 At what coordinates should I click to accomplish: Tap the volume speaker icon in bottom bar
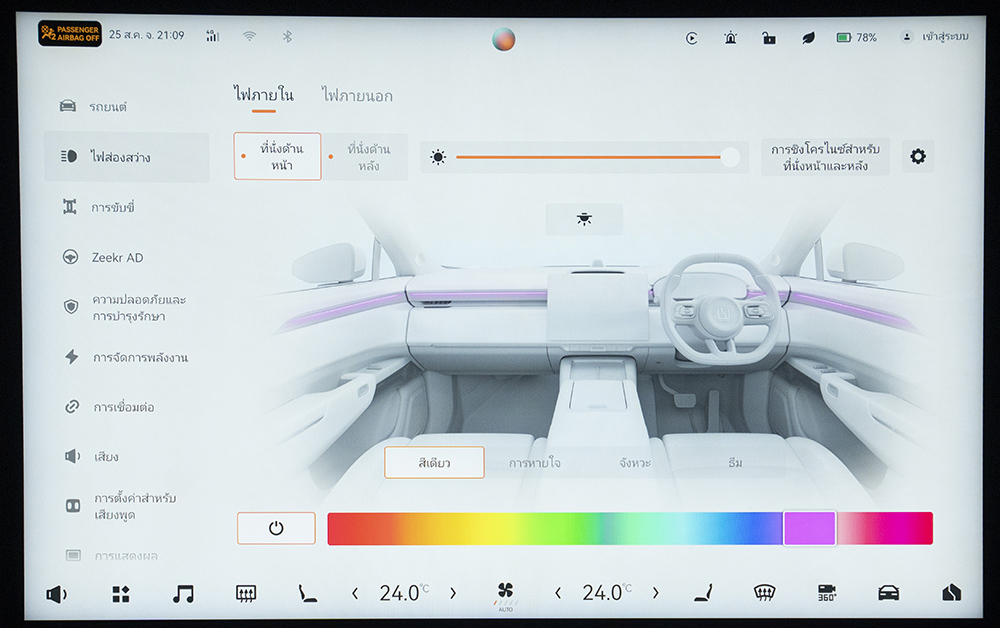point(56,593)
